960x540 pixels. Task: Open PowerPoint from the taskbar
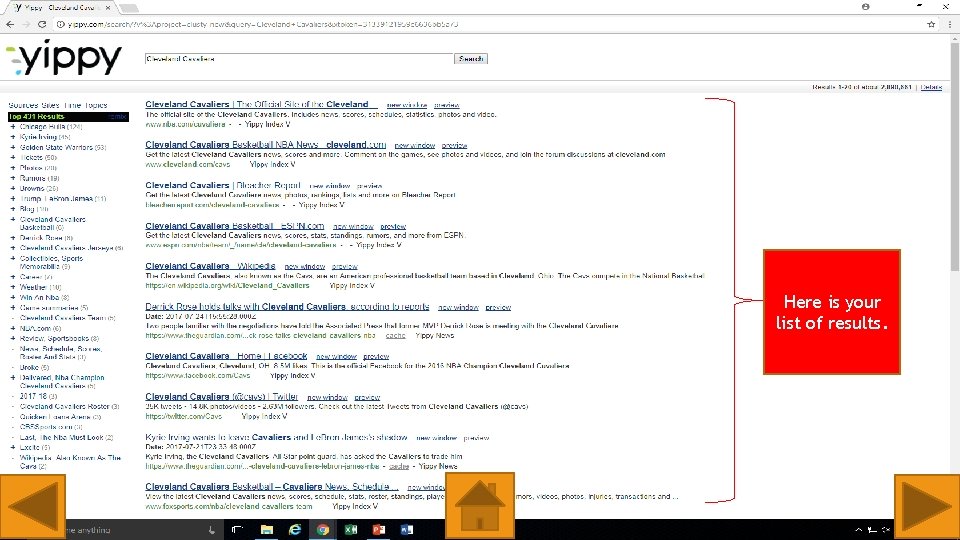point(378,530)
